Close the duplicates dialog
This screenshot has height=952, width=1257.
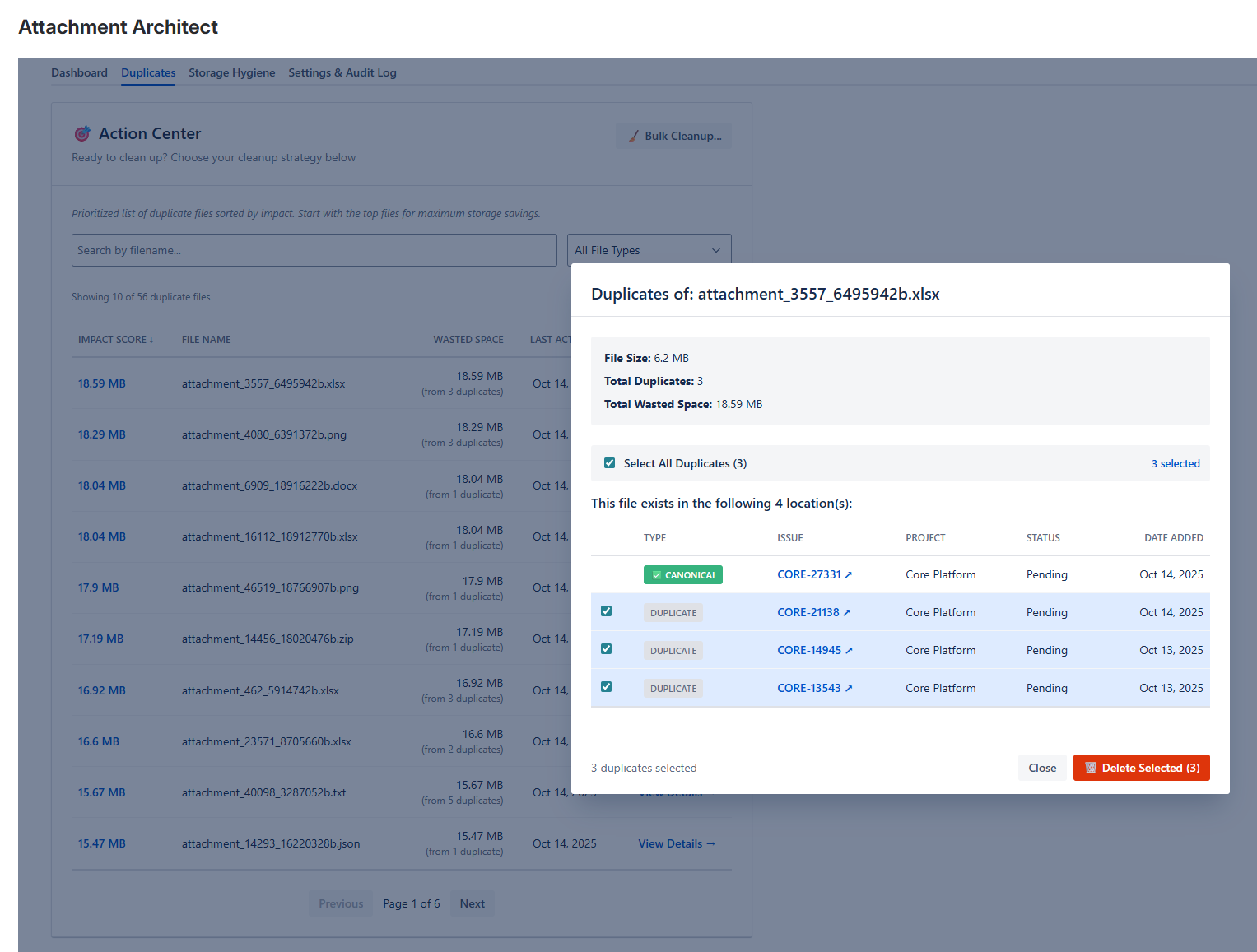point(1041,768)
